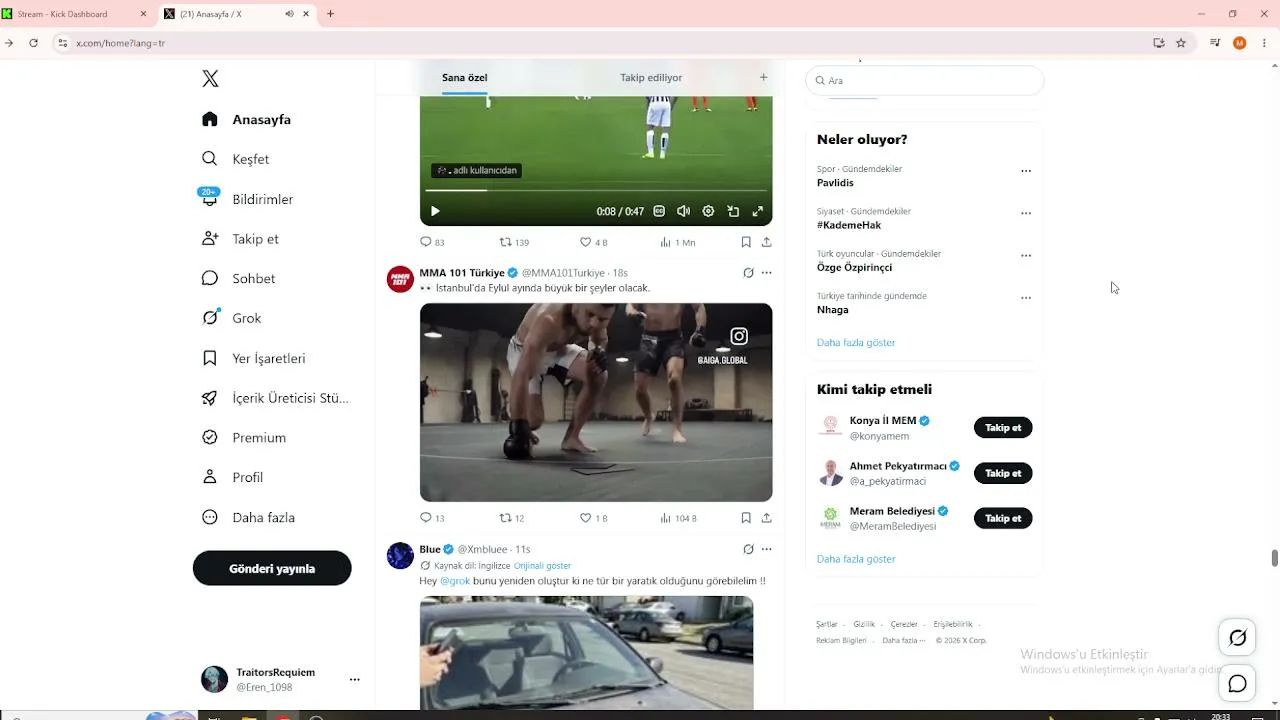Switch the football video to fullscreen
Image resolution: width=1280 pixels, height=720 pixels.
(x=758, y=211)
